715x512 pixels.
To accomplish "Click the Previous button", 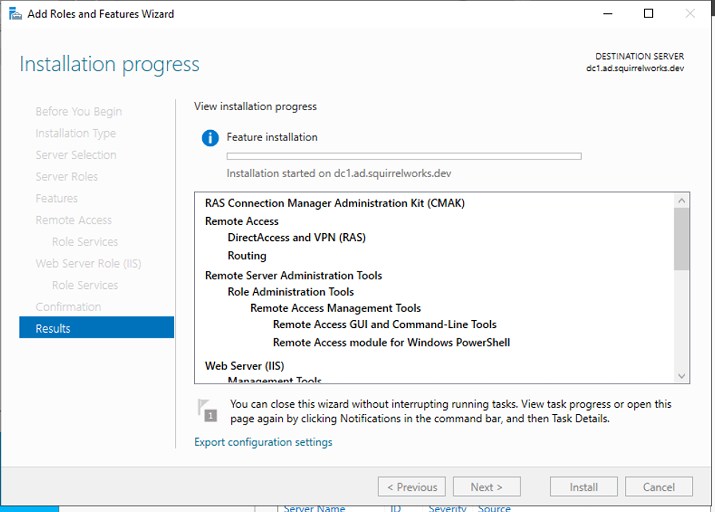I will point(411,487).
